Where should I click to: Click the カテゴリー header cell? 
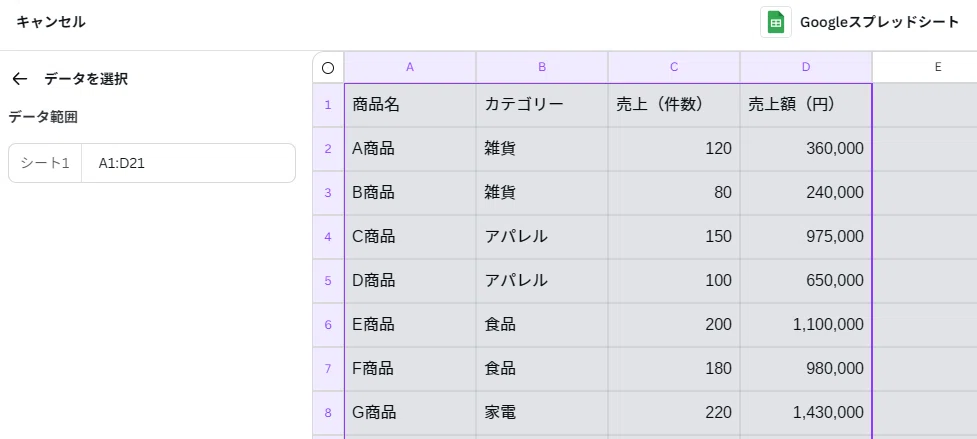pyautogui.click(x=542, y=105)
